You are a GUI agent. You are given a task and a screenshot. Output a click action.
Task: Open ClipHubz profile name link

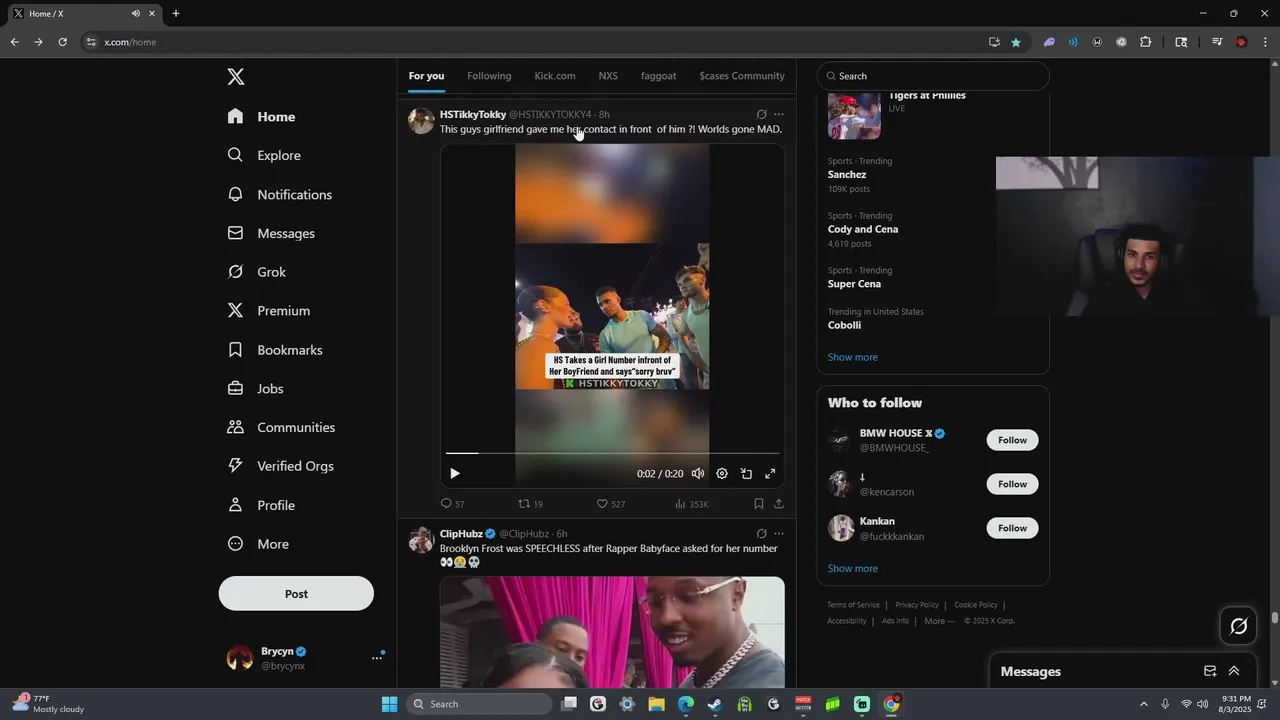pyautogui.click(x=461, y=534)
